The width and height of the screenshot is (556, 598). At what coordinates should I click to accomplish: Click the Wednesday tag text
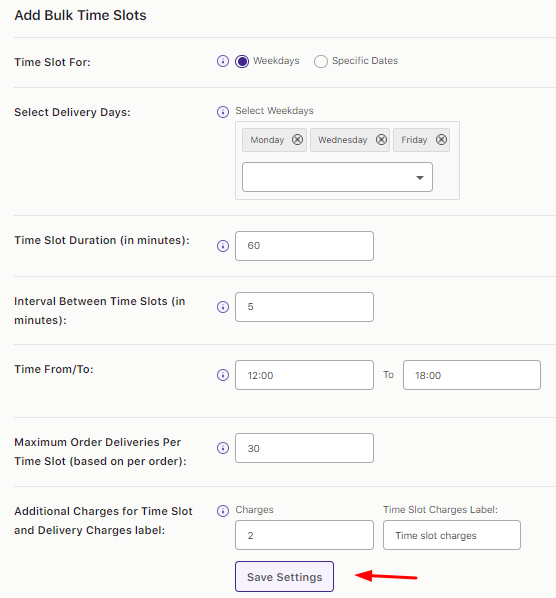pos(342,140)
